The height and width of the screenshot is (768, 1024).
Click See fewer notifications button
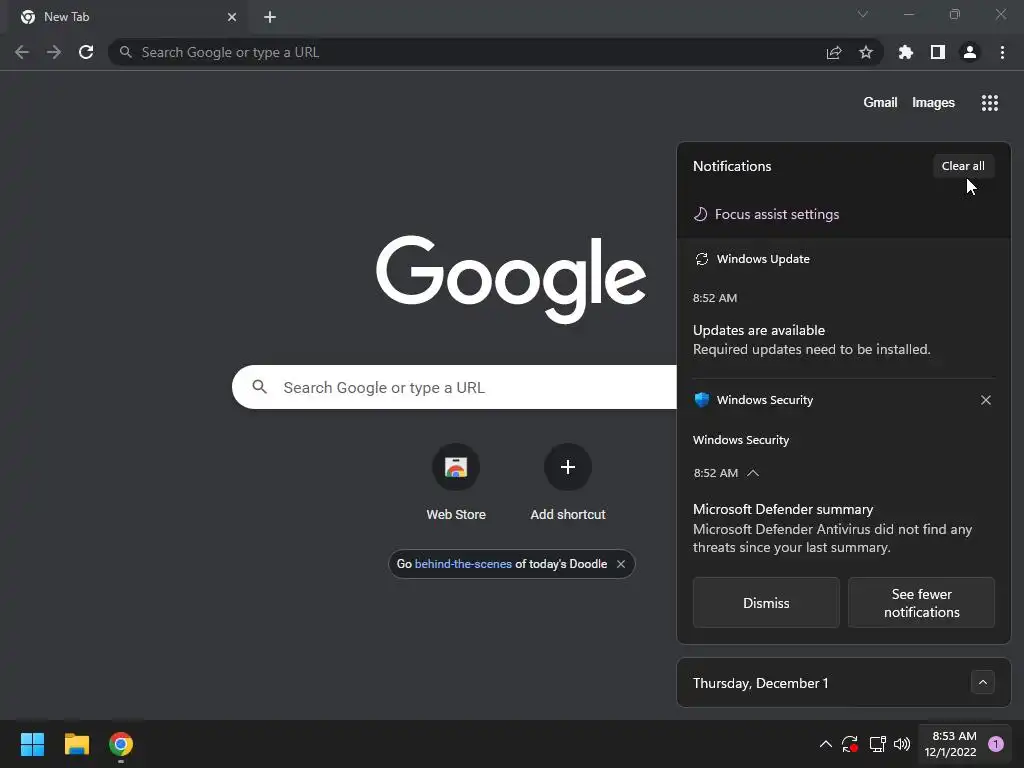(921, 603)
